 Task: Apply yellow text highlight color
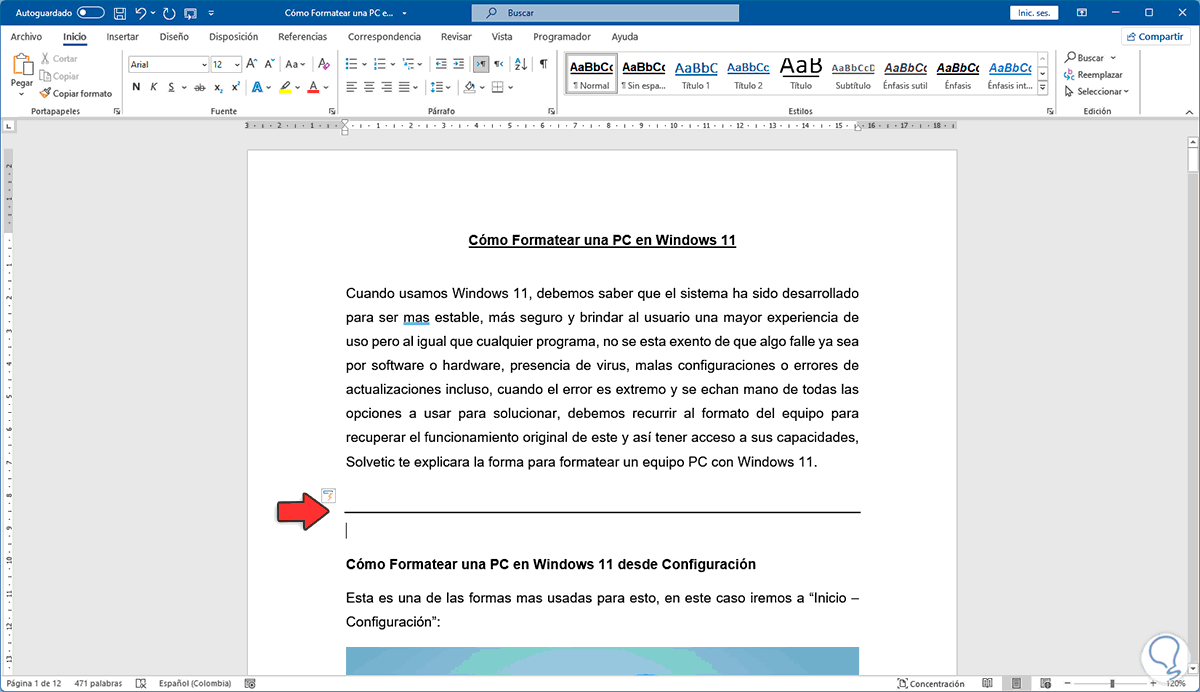pos(286,88)
